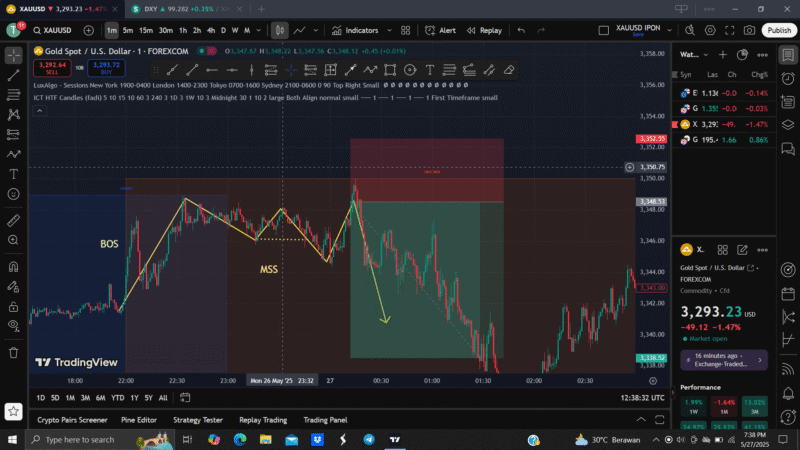Select the 15m timeframe interval

pos(146,30)
